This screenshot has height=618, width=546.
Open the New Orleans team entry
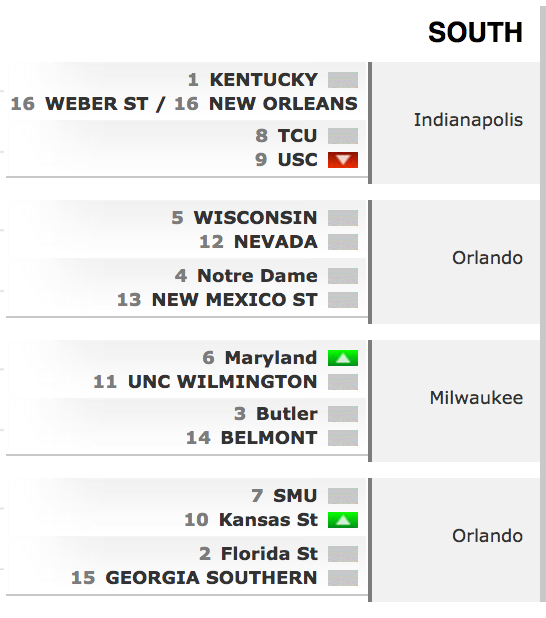pyautogui.click(x=283, y=104)
